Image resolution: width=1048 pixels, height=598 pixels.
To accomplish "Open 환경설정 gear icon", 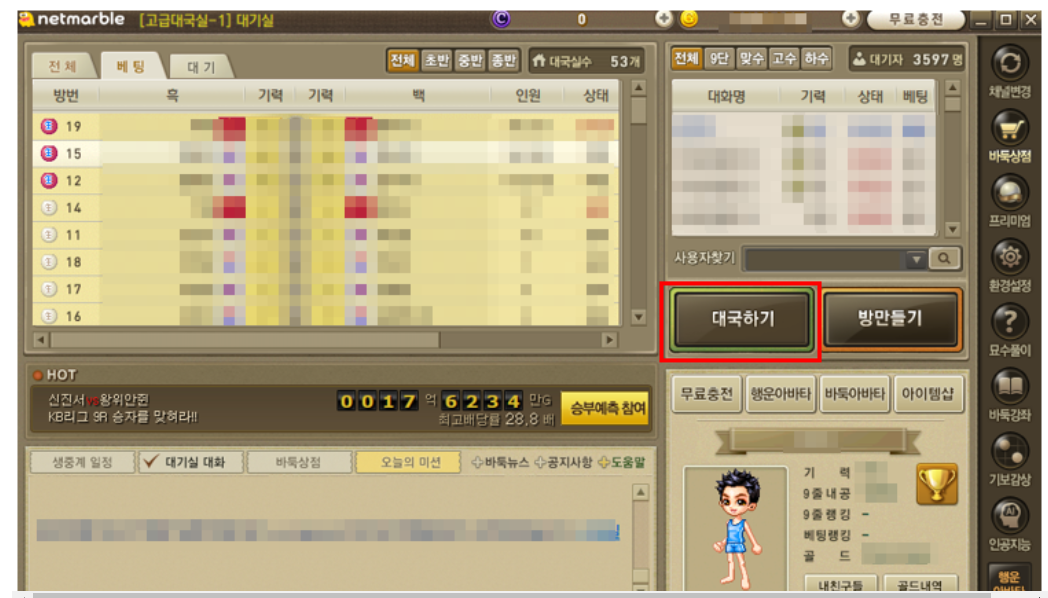I will coord(1009,257).
